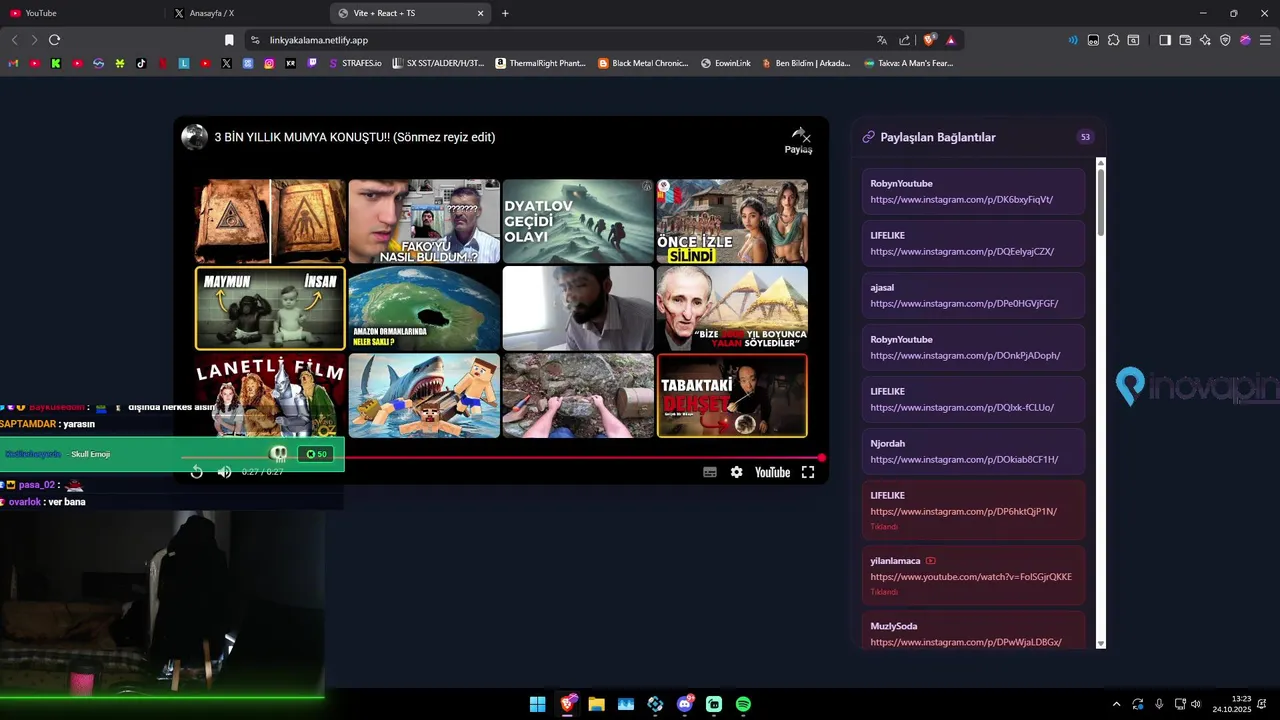1280x720 pixels.
Task: Show hidden system tray icons chevron
Action: (x=1116, y=704)
